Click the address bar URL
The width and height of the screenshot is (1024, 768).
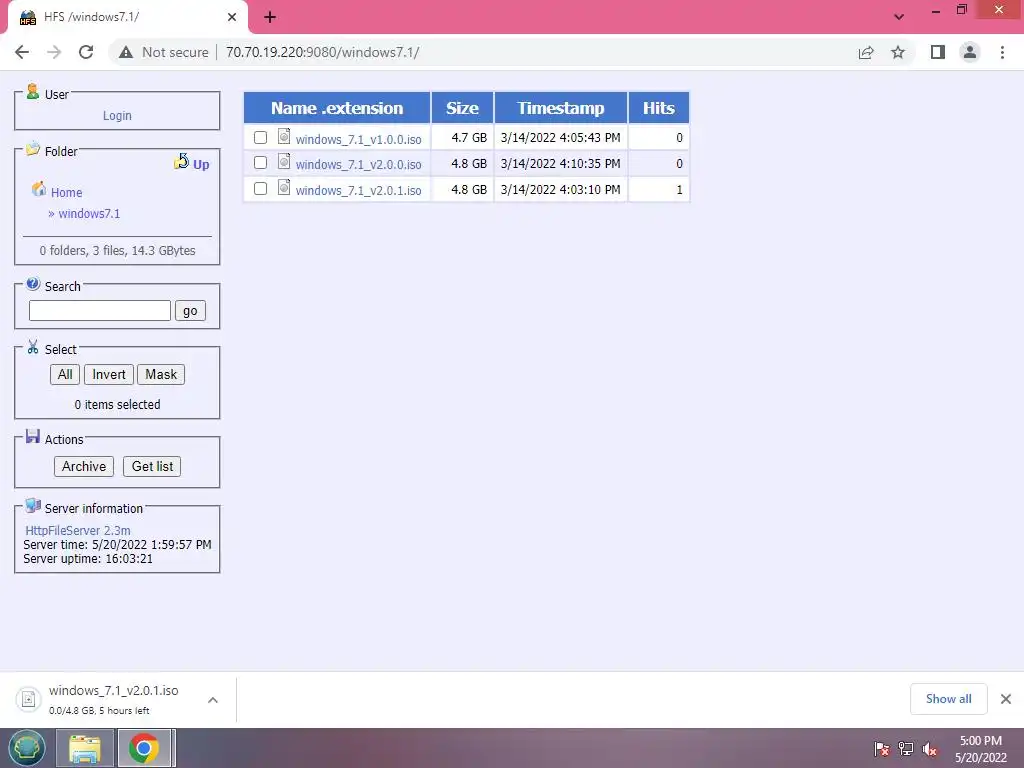click(323, 52)
